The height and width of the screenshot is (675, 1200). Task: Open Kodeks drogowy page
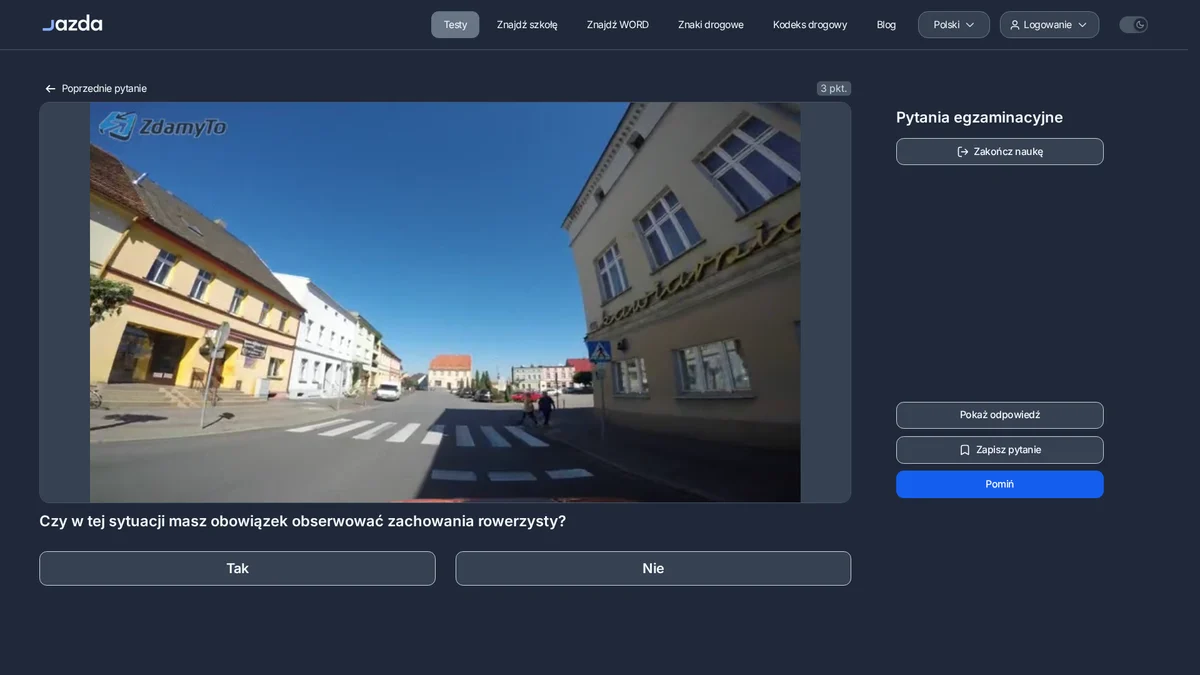point(810,25)
